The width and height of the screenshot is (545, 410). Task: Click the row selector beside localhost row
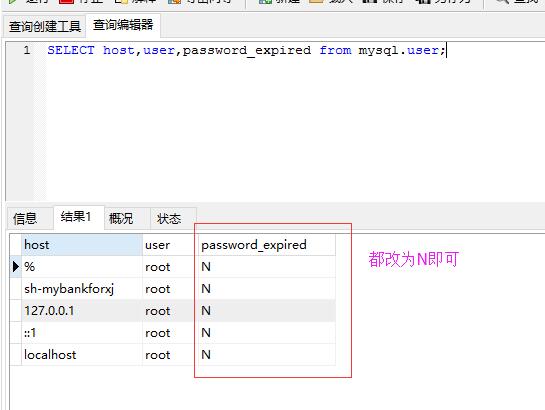[16, 355]
